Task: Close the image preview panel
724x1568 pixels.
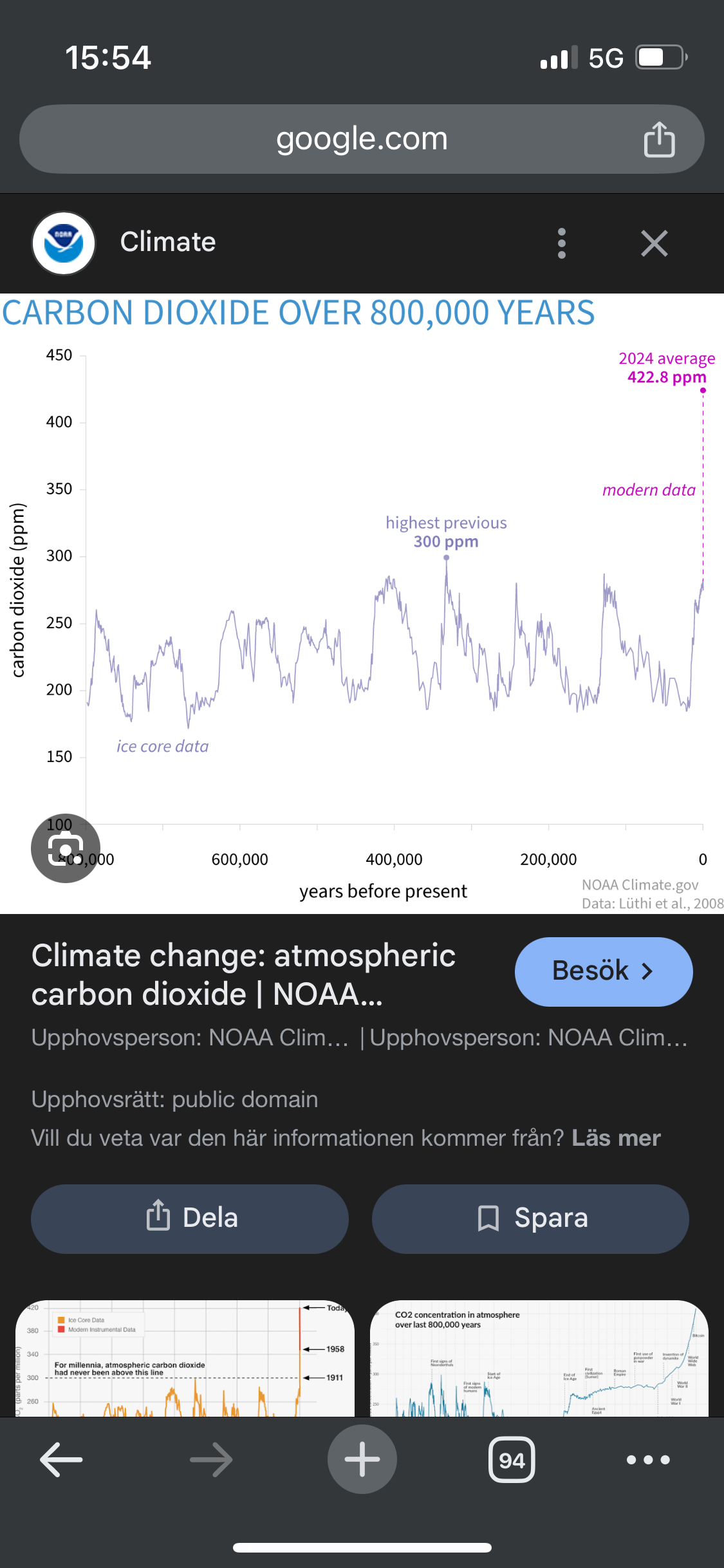Action: [654, 243]
